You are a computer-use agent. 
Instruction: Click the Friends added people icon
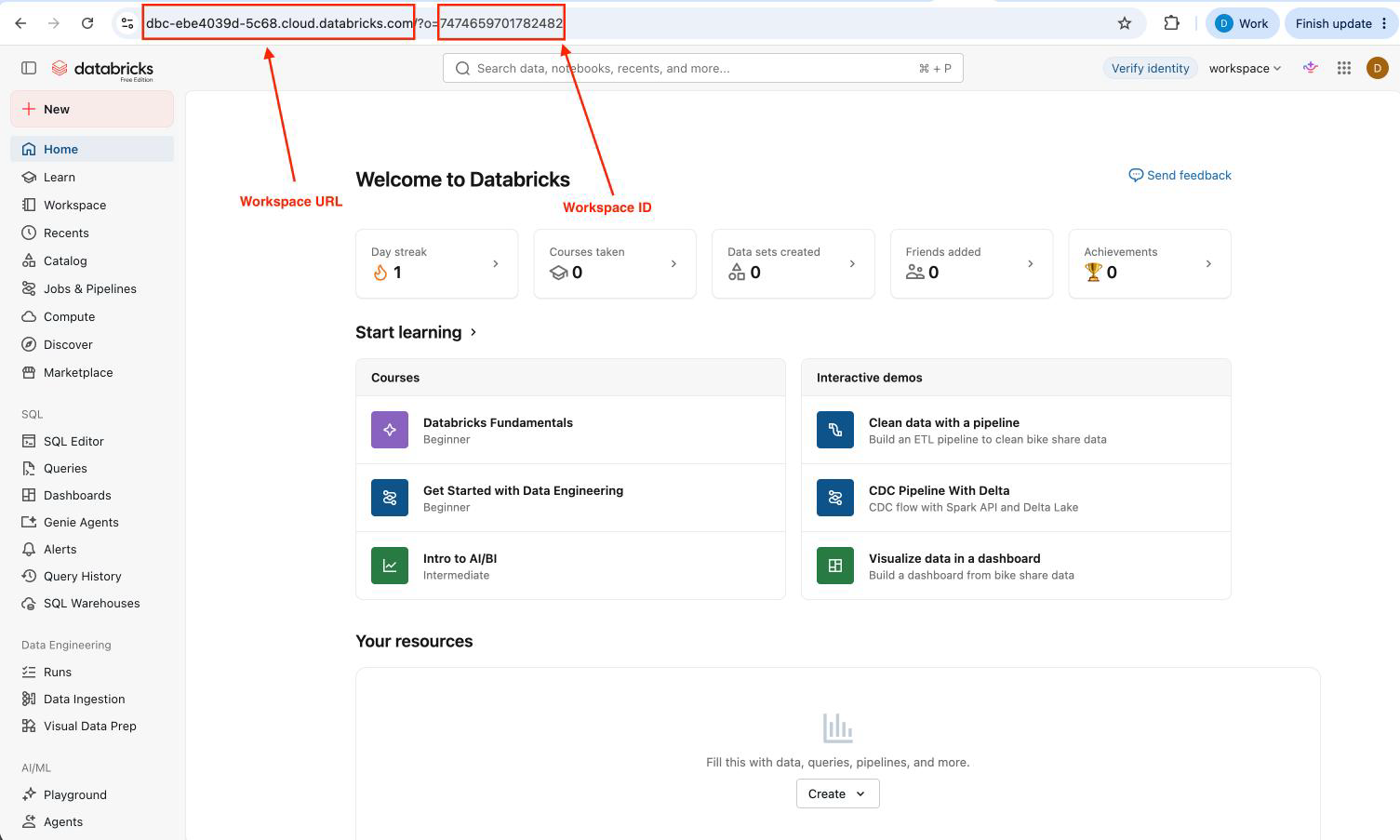(x=915, y=273)
